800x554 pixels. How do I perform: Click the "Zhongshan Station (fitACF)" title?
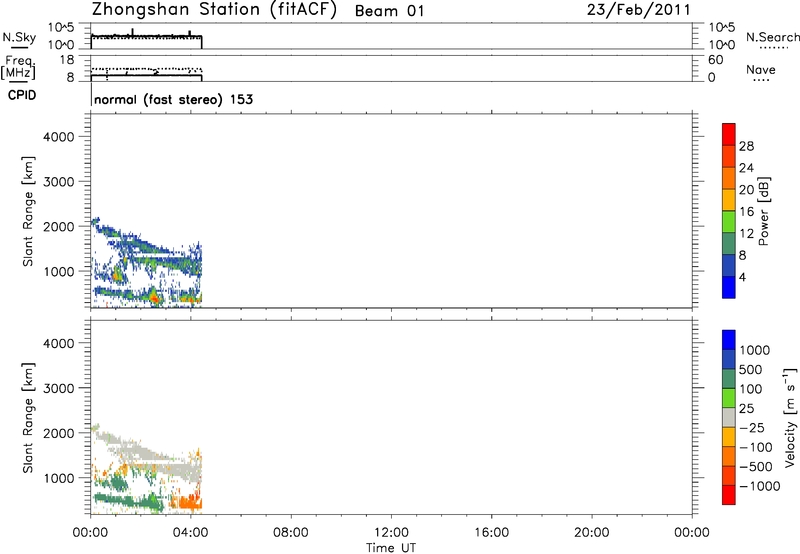214,10
